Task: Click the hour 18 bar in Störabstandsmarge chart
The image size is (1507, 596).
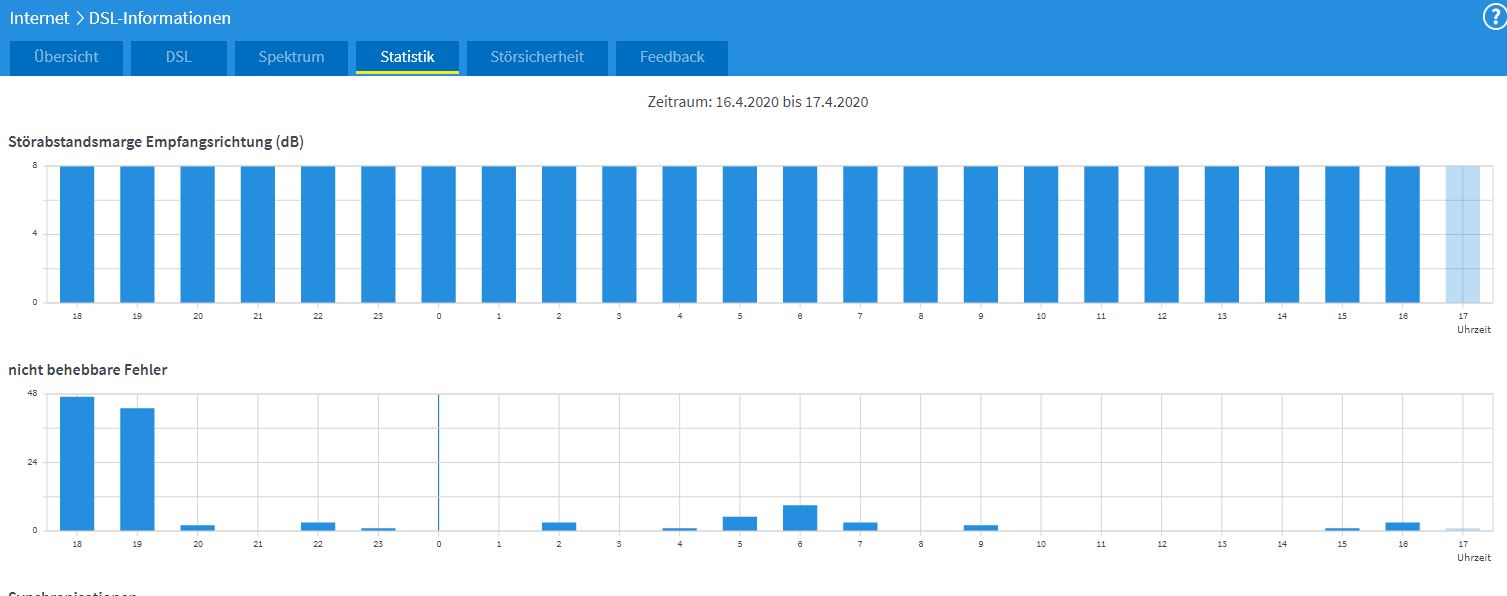Action: 77,234
